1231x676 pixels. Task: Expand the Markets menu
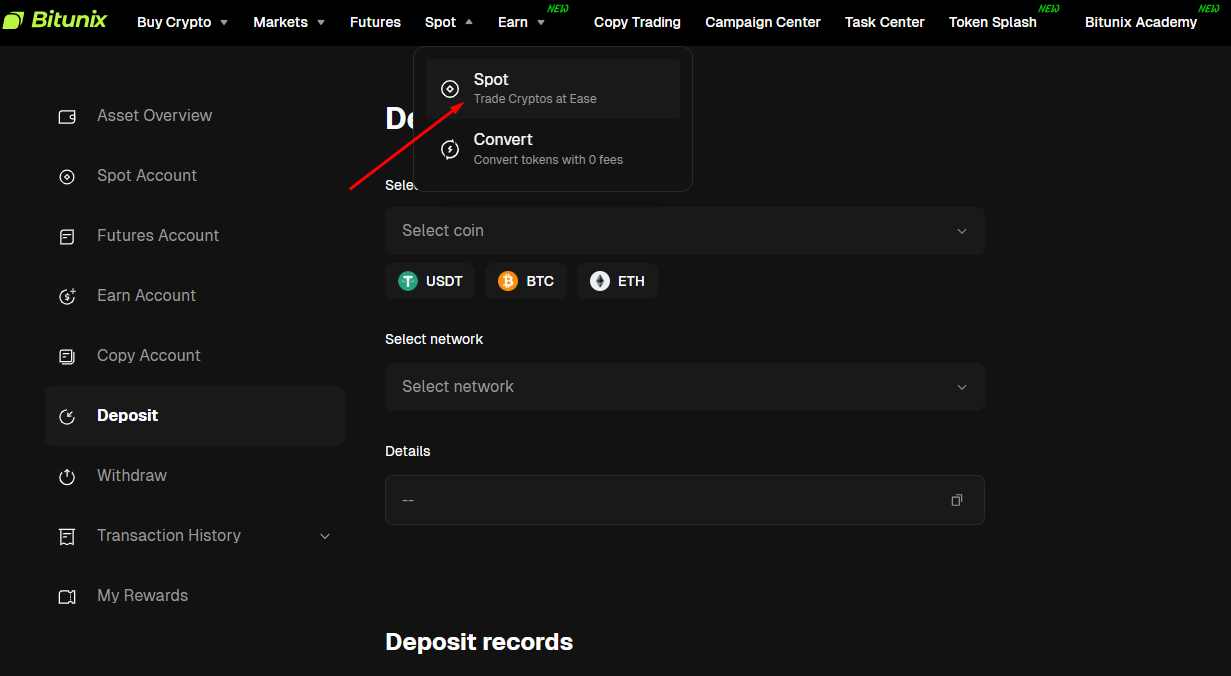289,22
